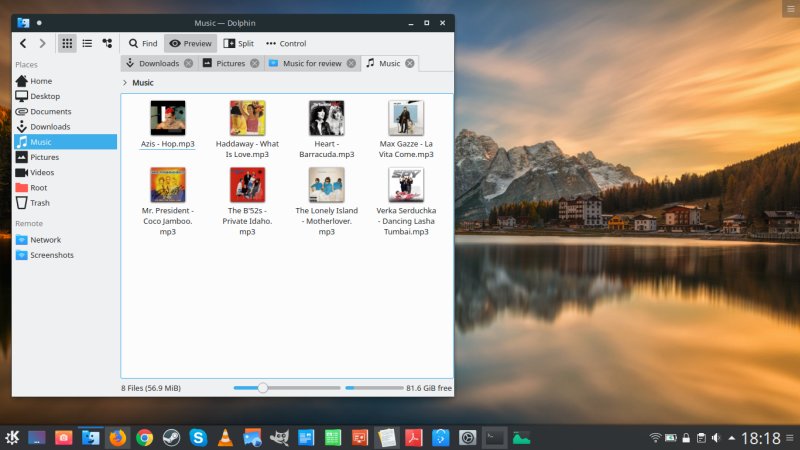
Task: Open the Control menu
Action: [286, 43]
